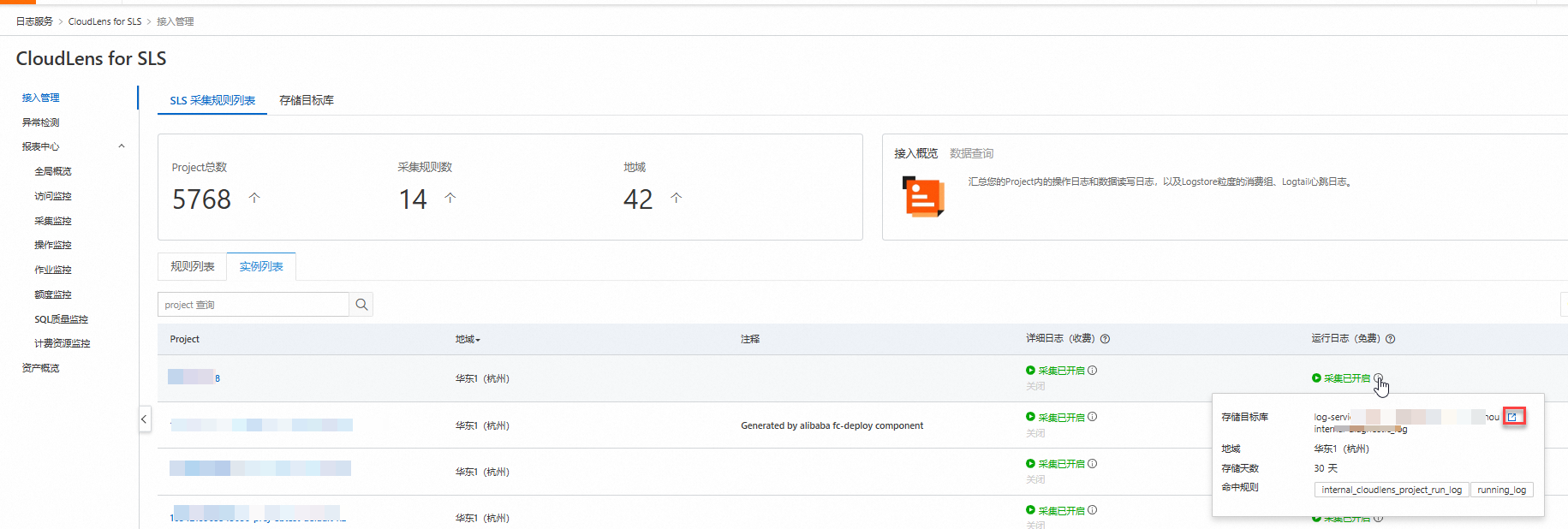This screenshot has height=529, width=1568.
Task: Click the search magnifier icon next to project query
Action: point(361,305)
